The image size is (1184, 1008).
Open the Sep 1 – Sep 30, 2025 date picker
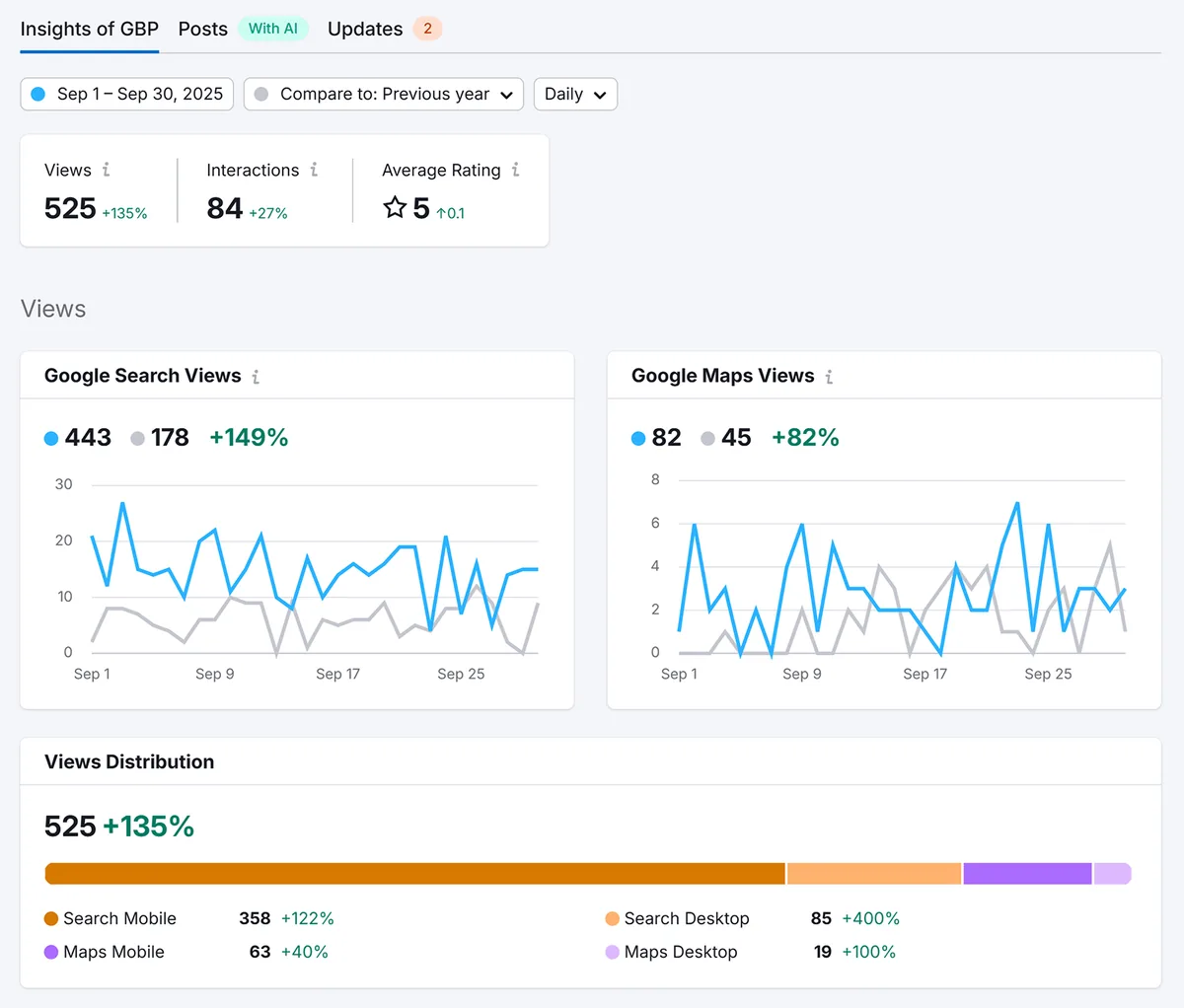point(127,94)
